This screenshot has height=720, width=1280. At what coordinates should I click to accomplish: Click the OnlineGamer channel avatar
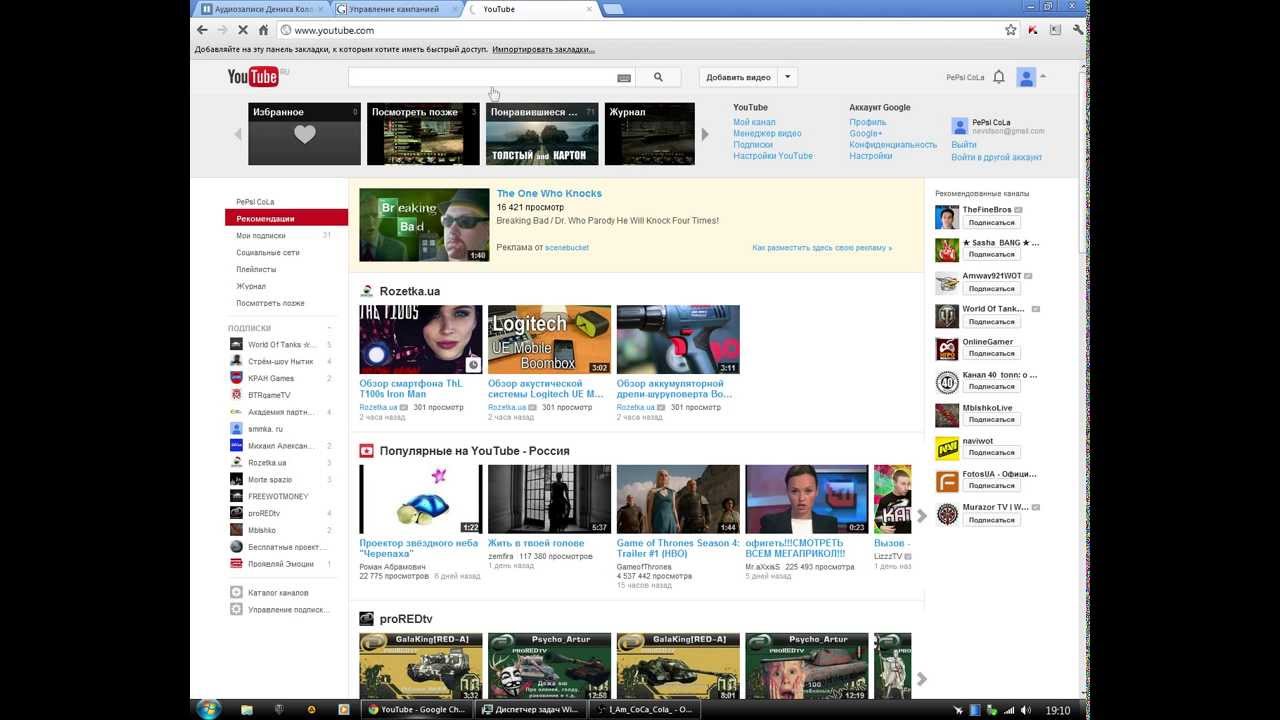point(947,349)
